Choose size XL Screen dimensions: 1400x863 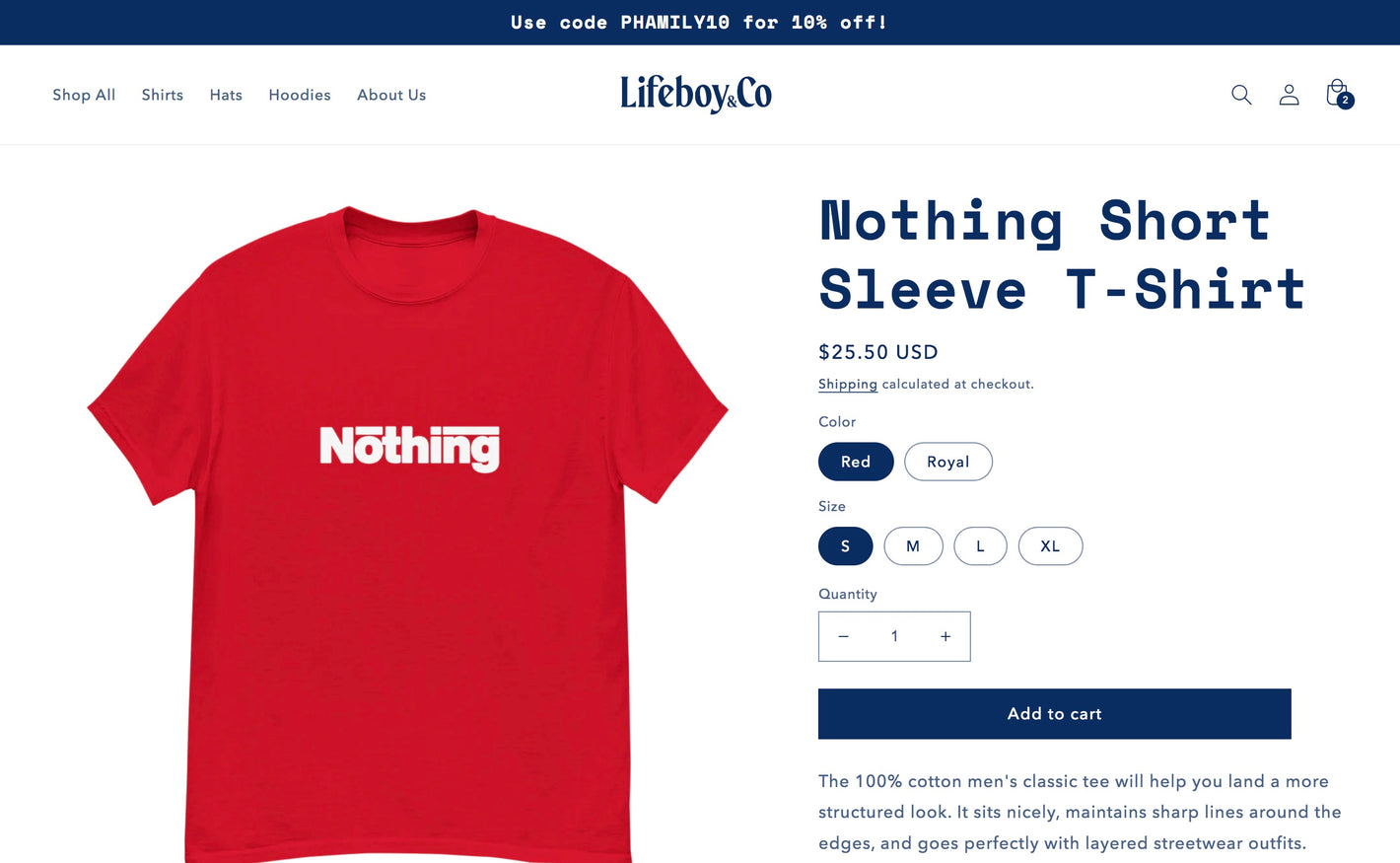click(1050, 546)
